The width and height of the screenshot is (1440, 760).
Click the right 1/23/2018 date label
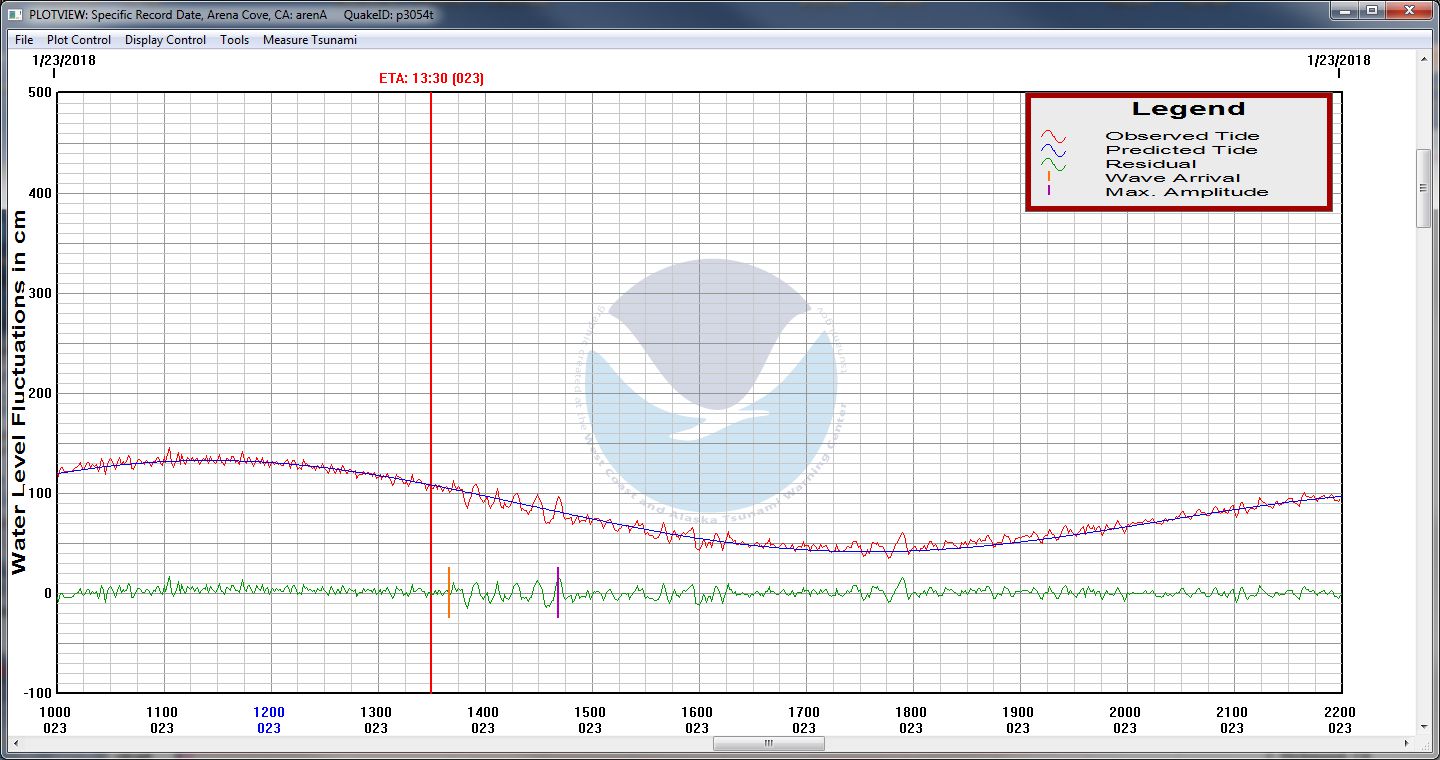(x=1339, y=60)
